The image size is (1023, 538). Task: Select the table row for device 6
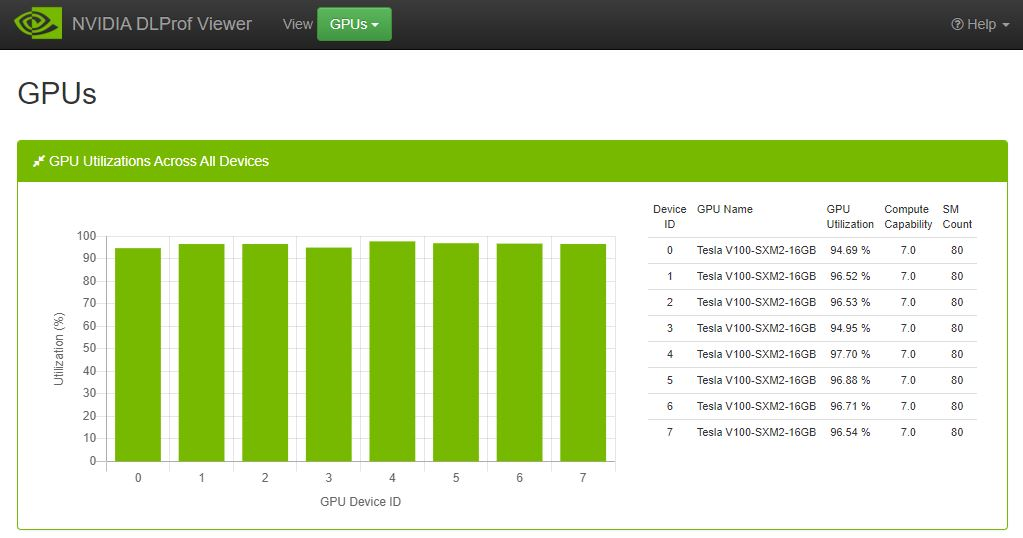coord(812,406)
